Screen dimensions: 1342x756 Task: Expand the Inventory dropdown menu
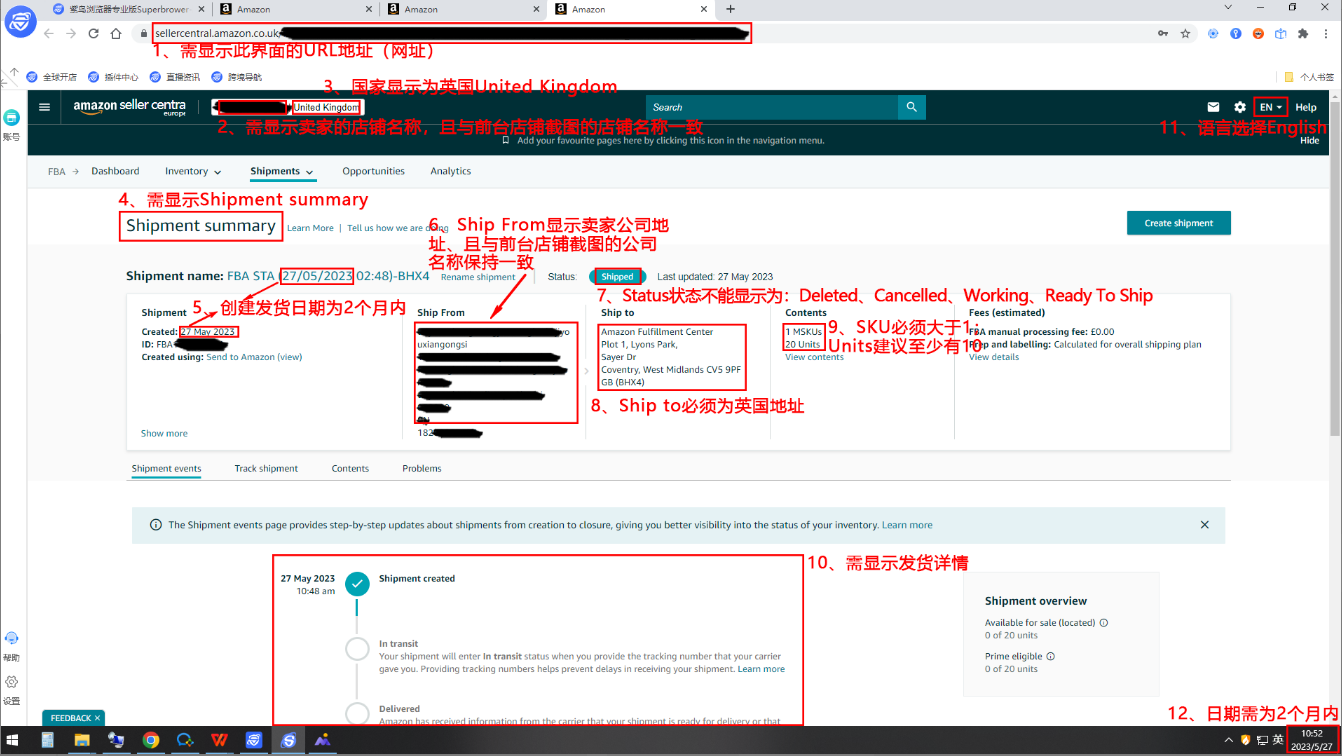(192, 171)
